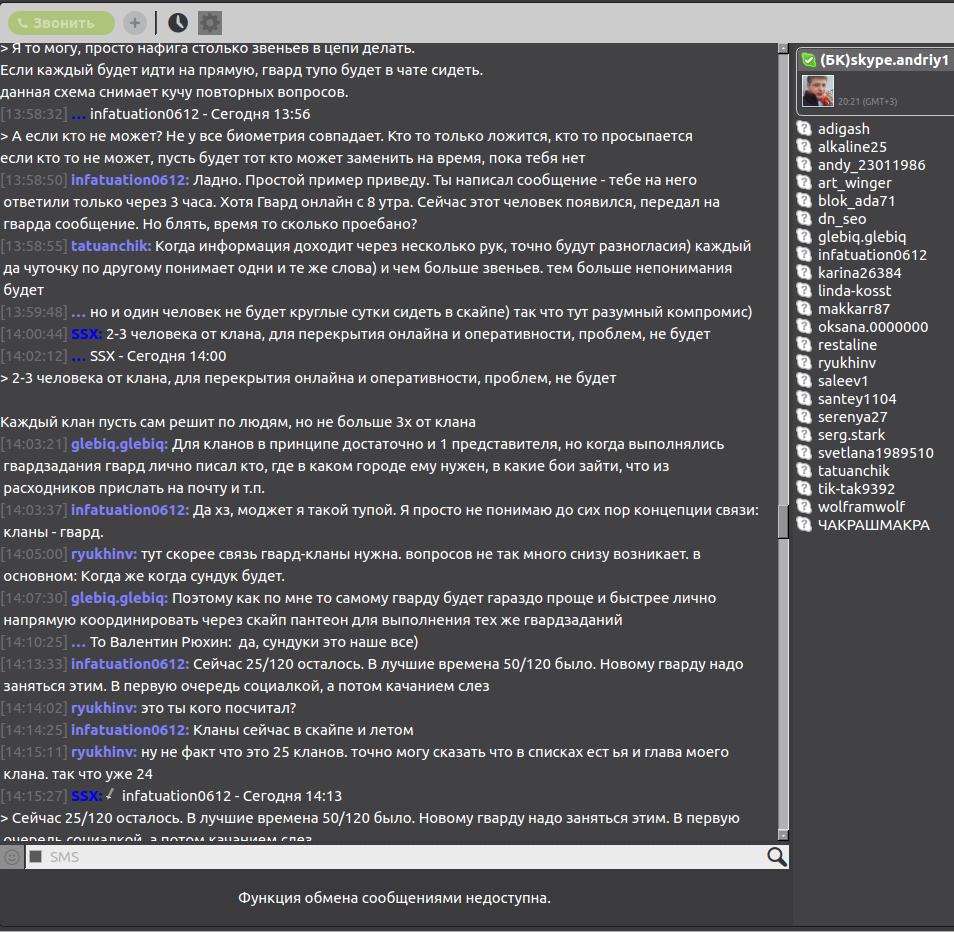
Task: Click the Skype icon beside dn_seo
Action: [x=804, y=218]
